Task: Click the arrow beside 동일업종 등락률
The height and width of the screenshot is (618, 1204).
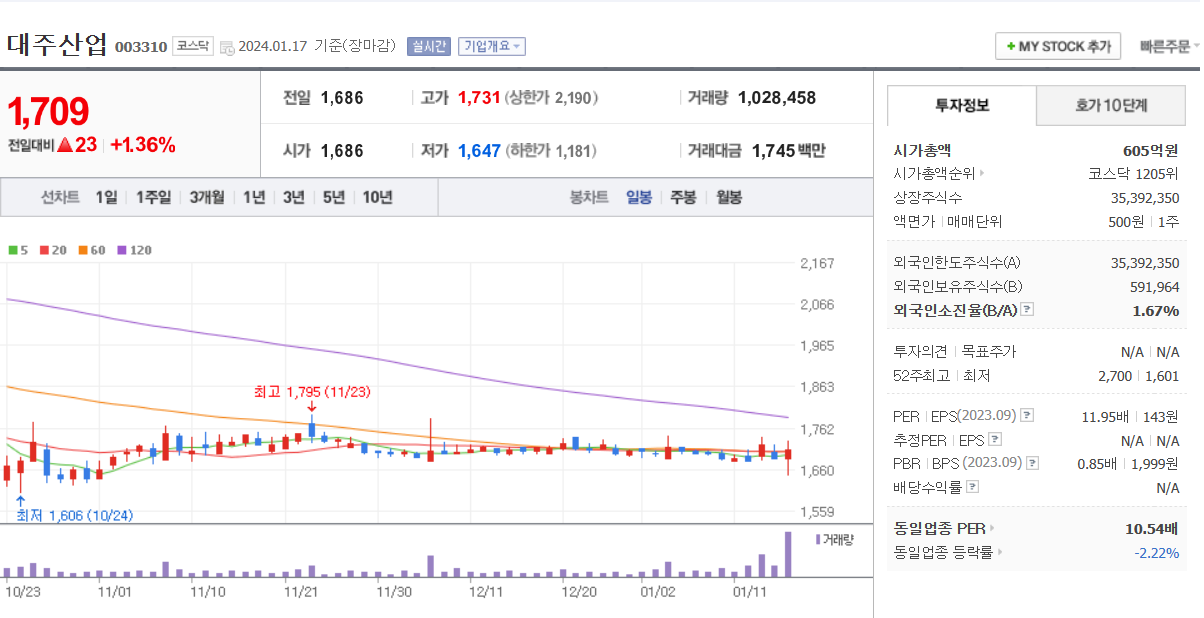Action: [1000, 552]
